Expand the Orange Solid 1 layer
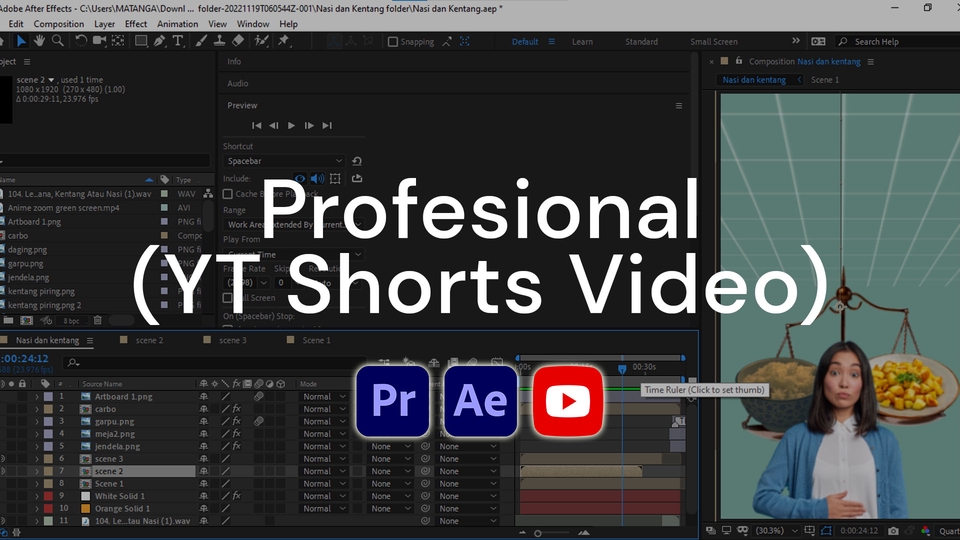This screenshot has height=540, width=960. 37,509
